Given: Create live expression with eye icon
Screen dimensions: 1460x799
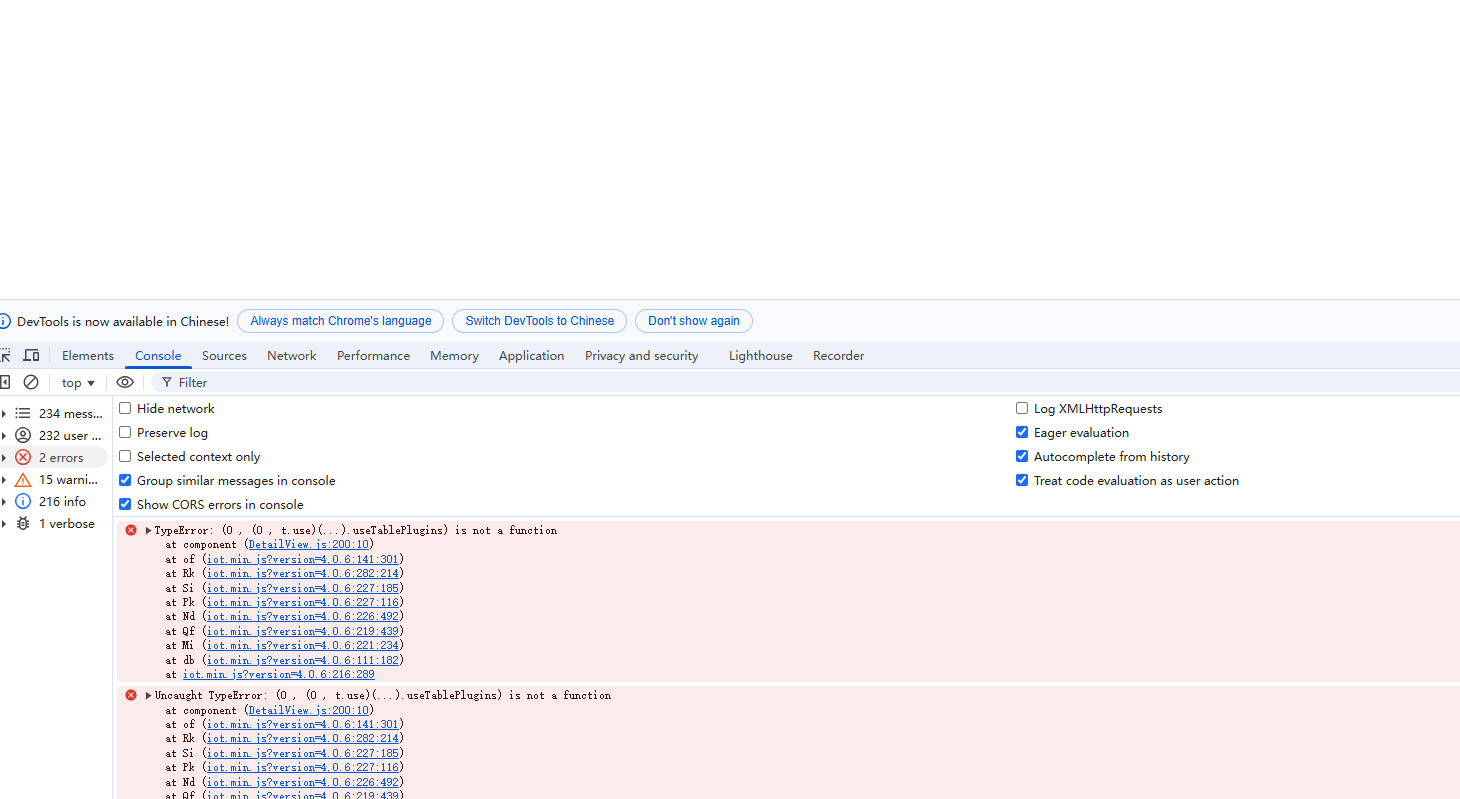Looking at the screenshot, I should pos(125,382).
